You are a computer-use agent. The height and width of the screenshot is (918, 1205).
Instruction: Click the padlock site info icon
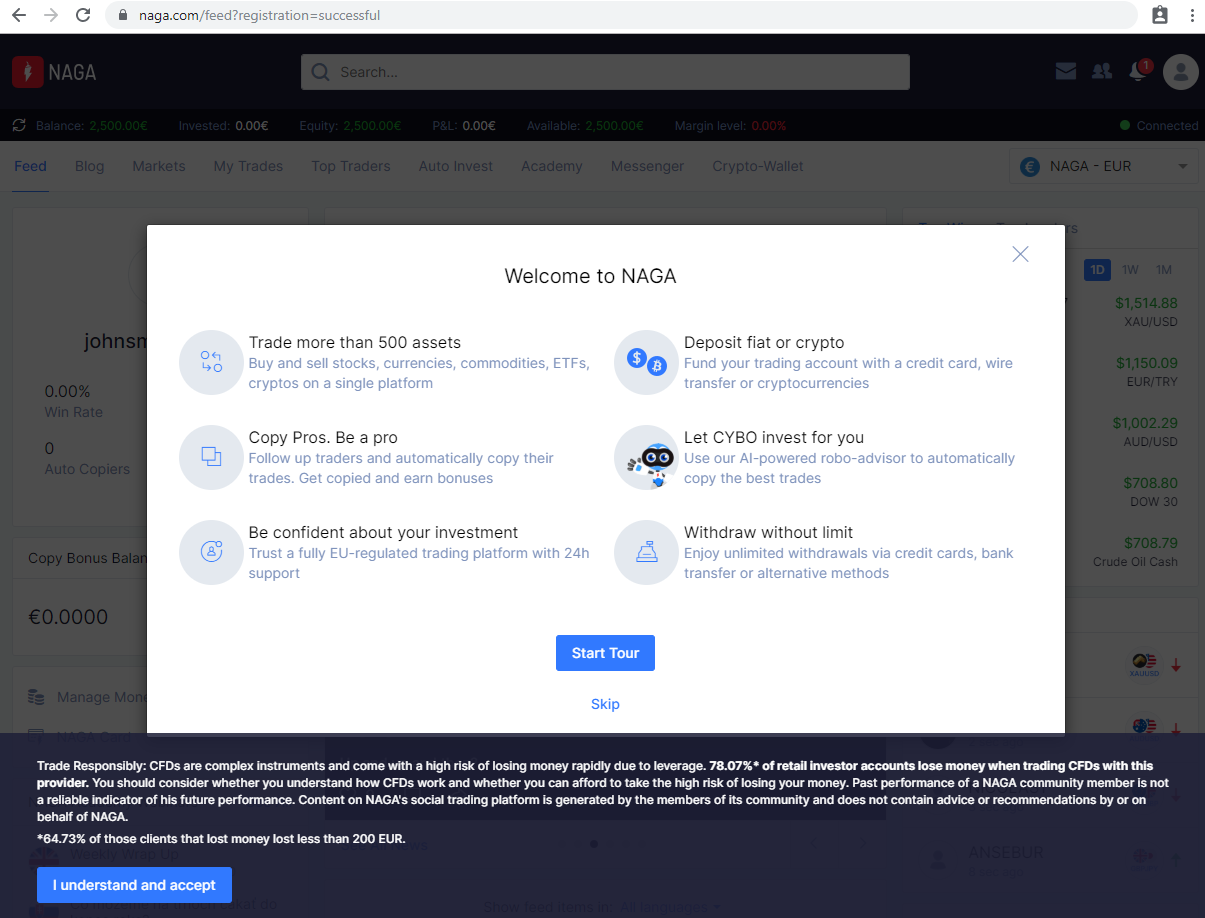pos(123,15)
